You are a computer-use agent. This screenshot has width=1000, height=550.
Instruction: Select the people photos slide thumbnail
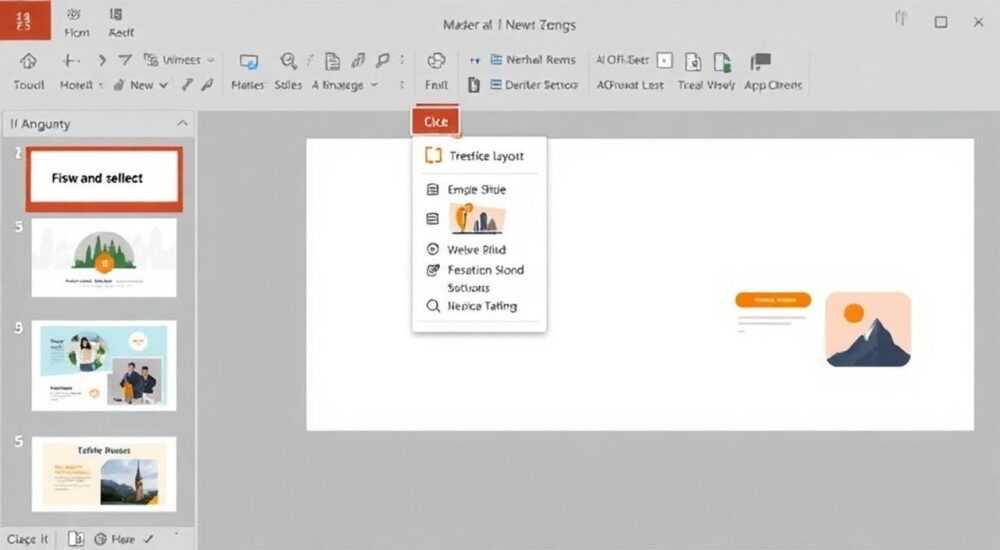tap(104, 366)
